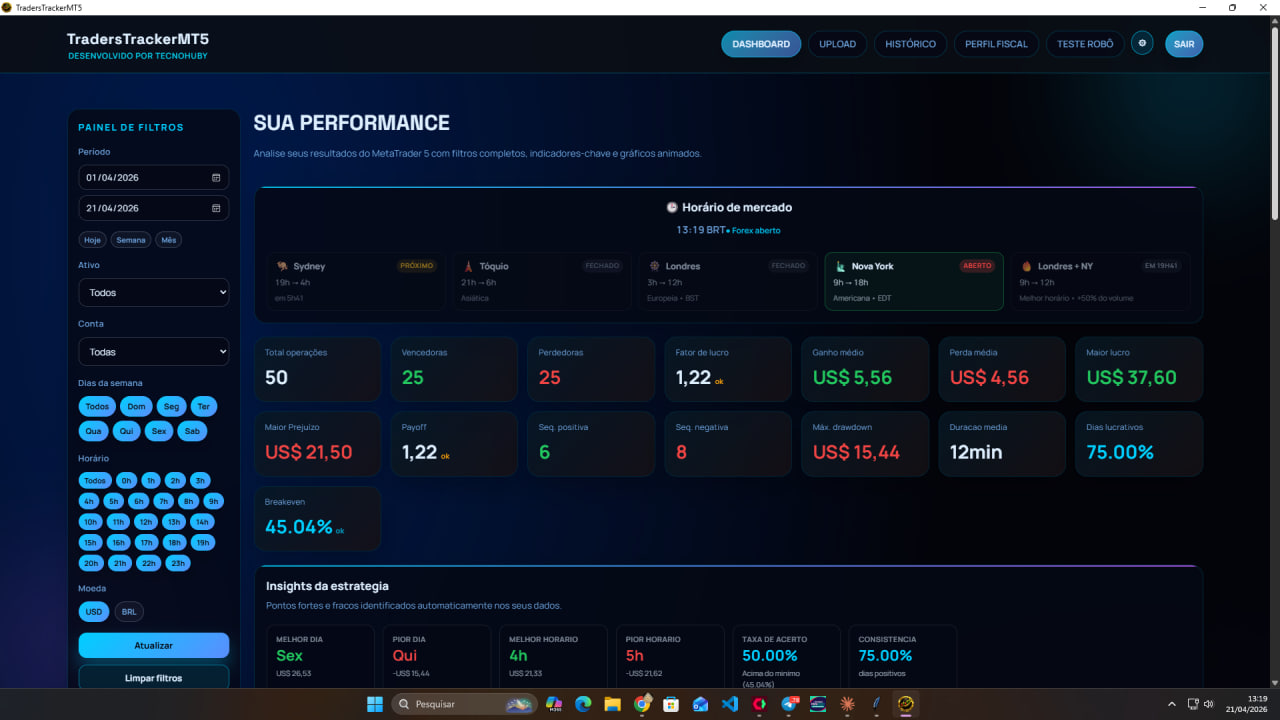Click the Windows Pesquisar search box
This screenshot has width=1280, height=720.
coord(464,704)
